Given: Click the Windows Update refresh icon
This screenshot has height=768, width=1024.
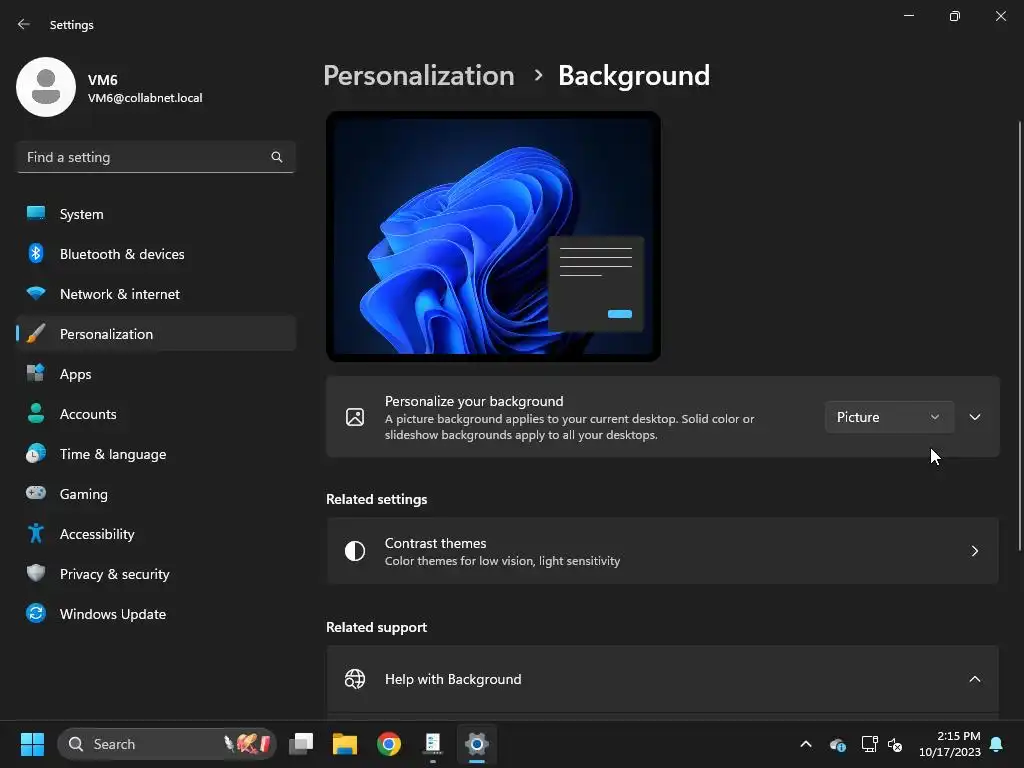Looking at the screenshot, I should [36, 613].
